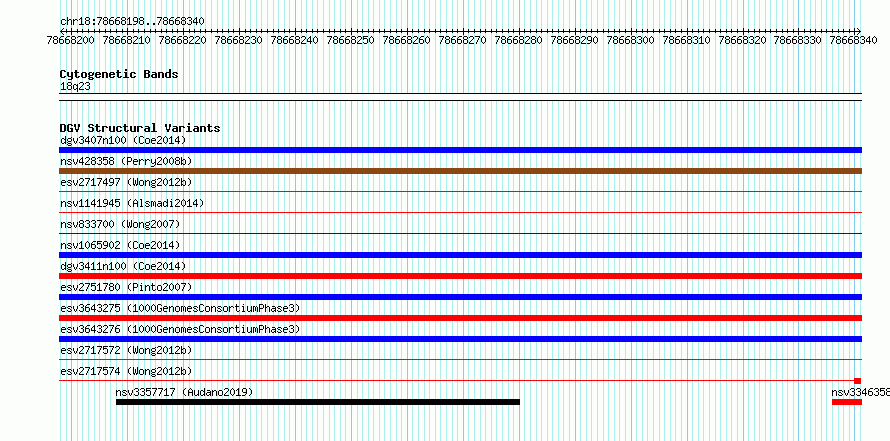Click ruler position 78668320
Viewport: 890px width, 441px height.
tap(743, 40)
